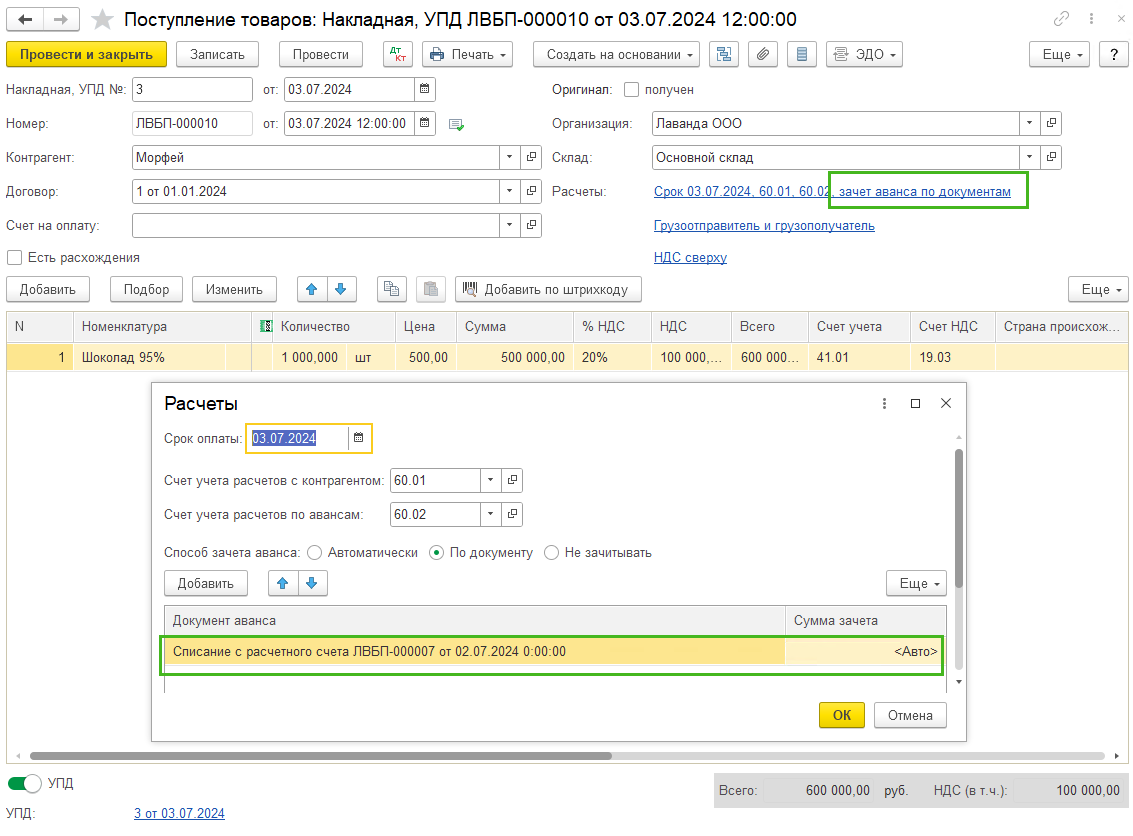Image resolution: width=1133 pixels, height=836 pixels.
Task: Click the Расчеты dialog vertical scrollbar
Action: click(959, 518)
